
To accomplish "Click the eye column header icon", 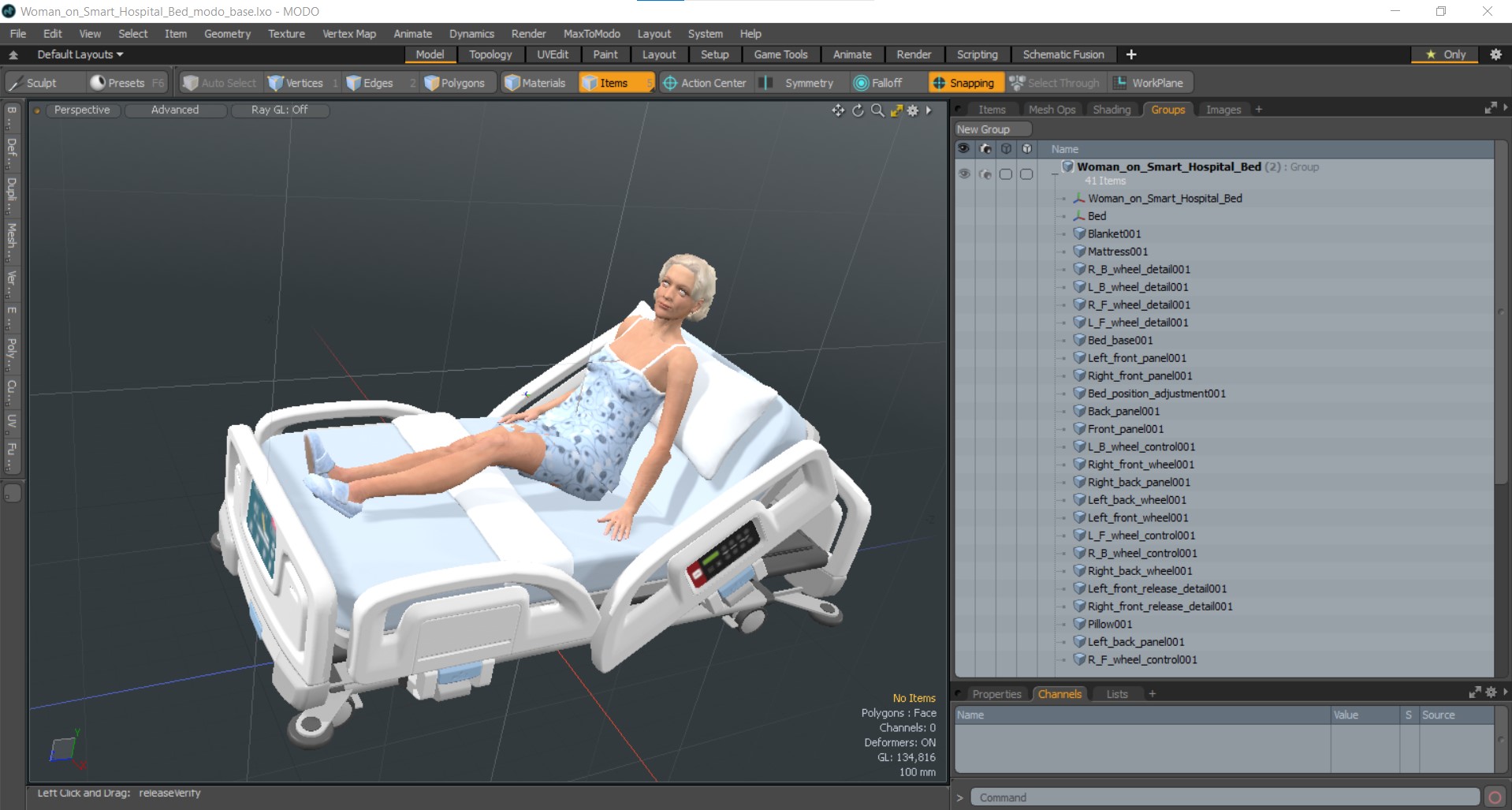I will click(x=964, y=148).
